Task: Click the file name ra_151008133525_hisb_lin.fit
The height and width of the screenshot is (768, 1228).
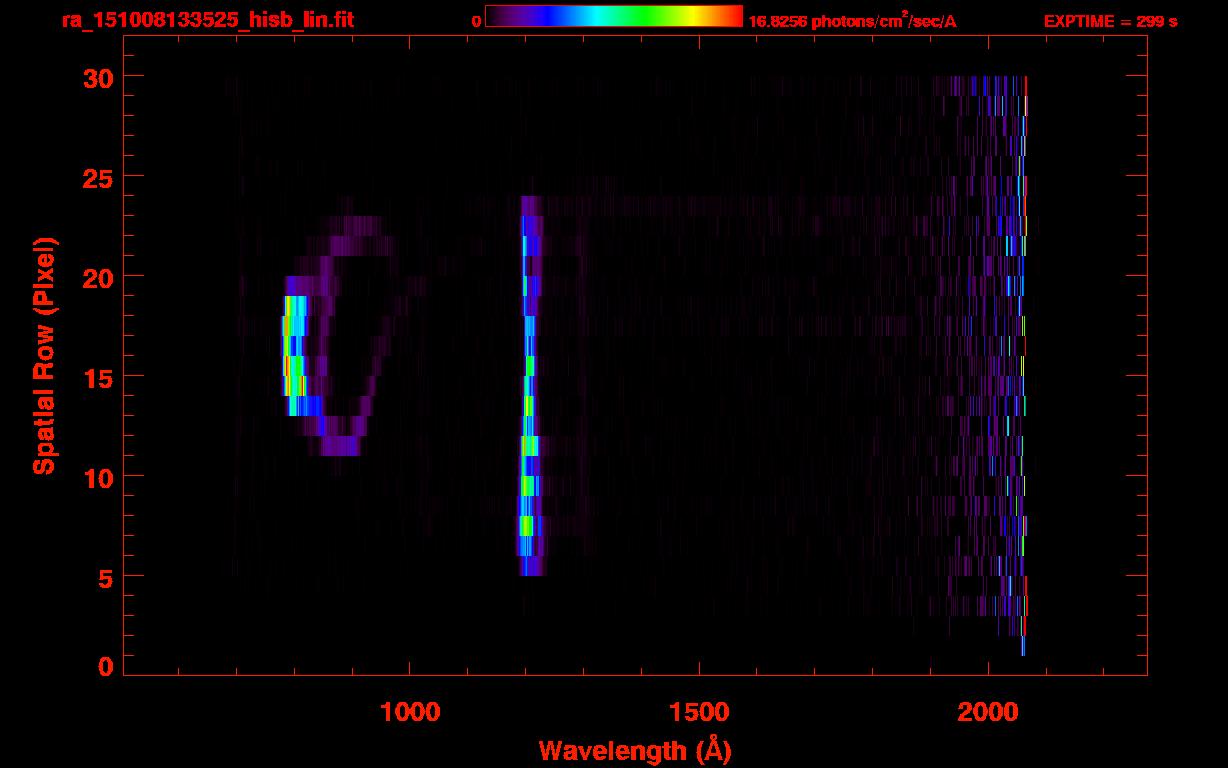Action: coord(206,20)
